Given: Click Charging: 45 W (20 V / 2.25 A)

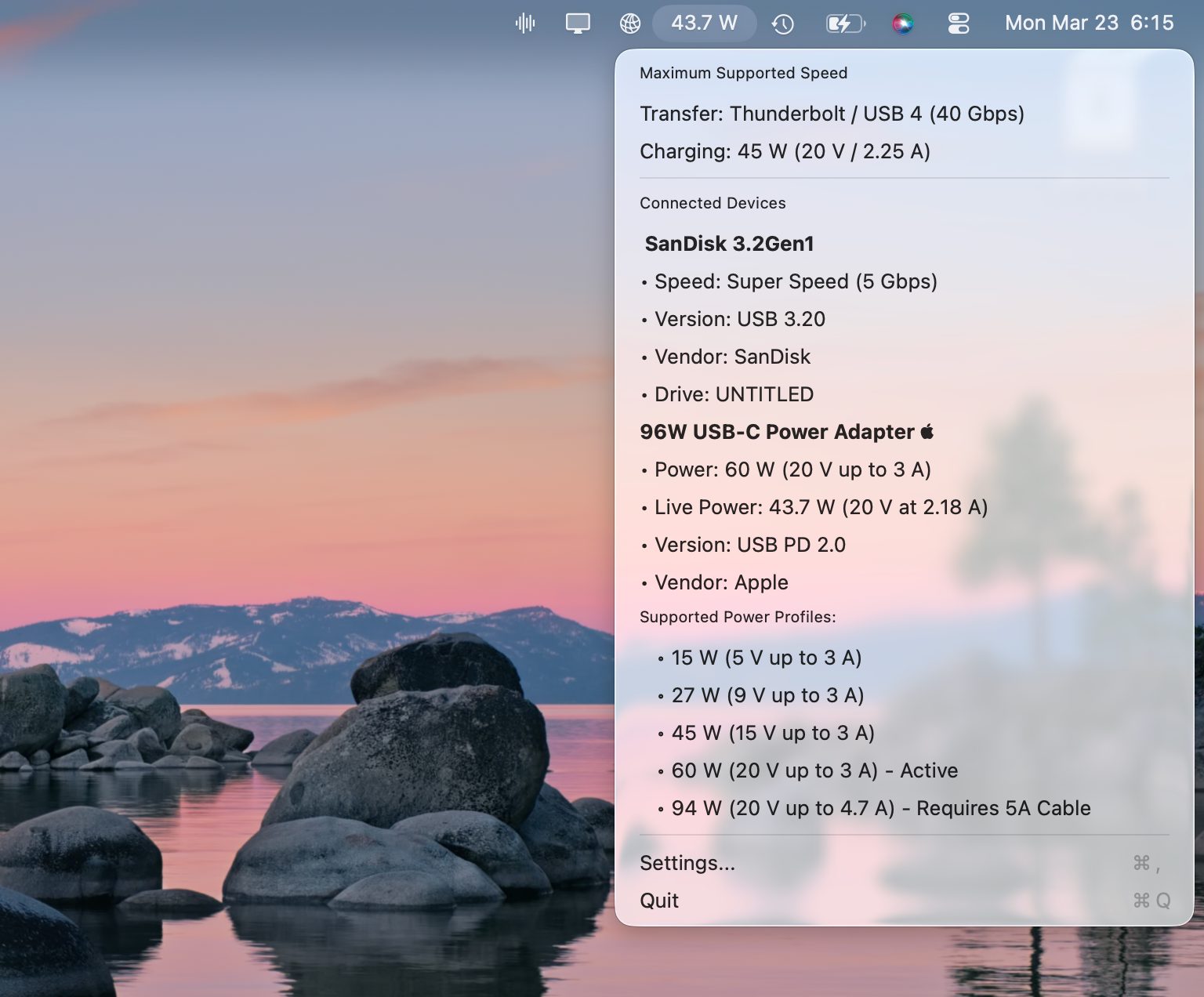Looking at the screenshot, I should [785, 151].
